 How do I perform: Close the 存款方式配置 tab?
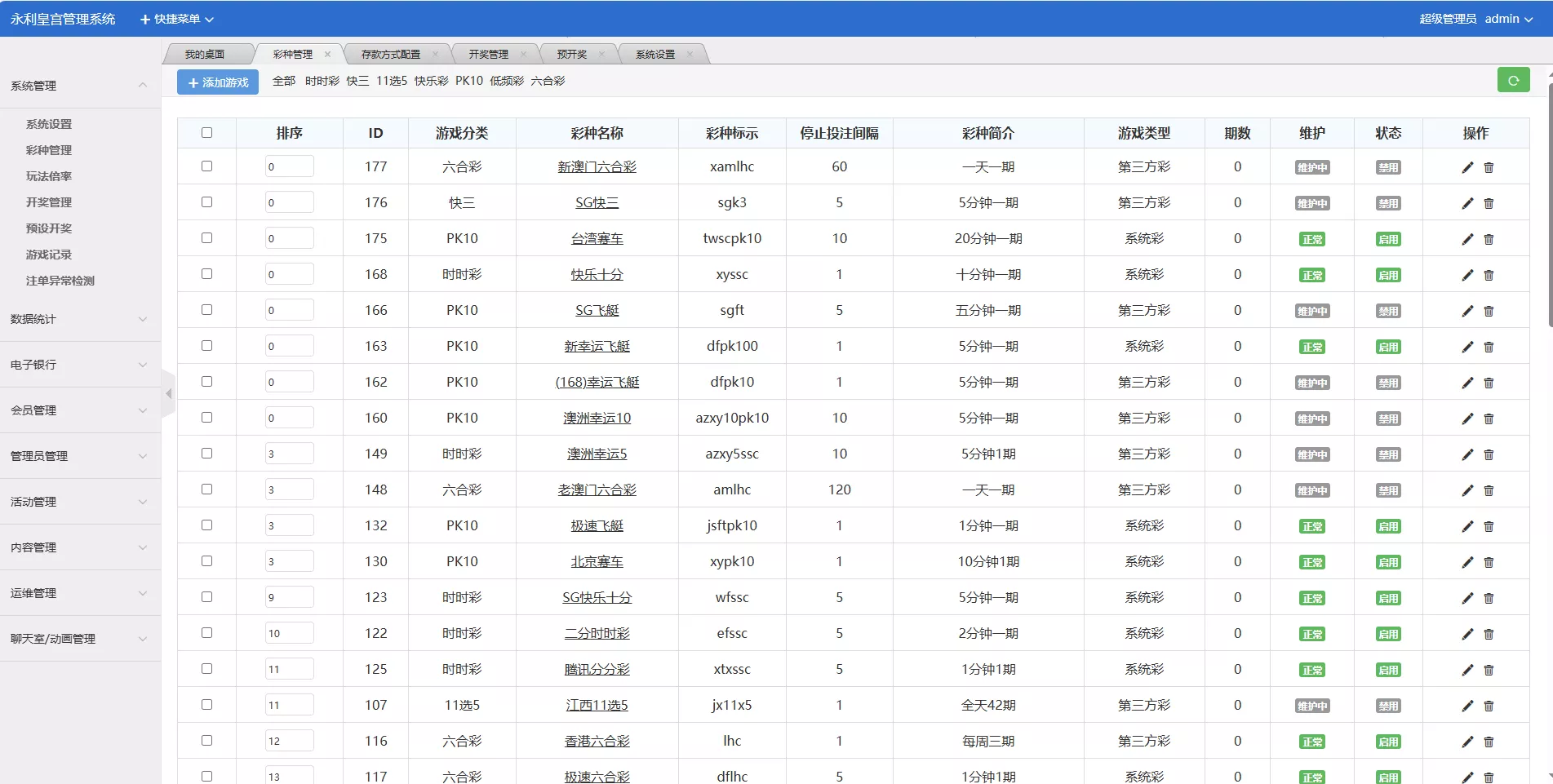coord(436,55)
